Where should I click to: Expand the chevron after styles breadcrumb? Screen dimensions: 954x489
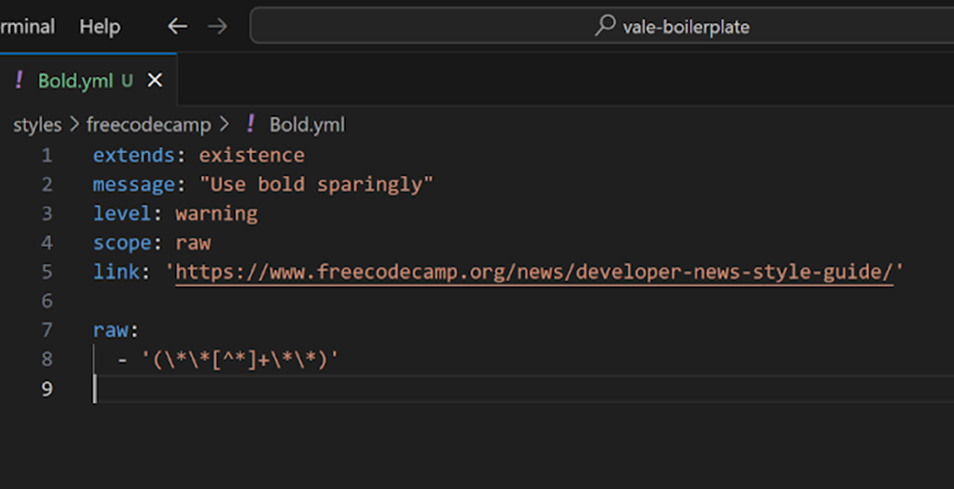click(x=74, y=124)
